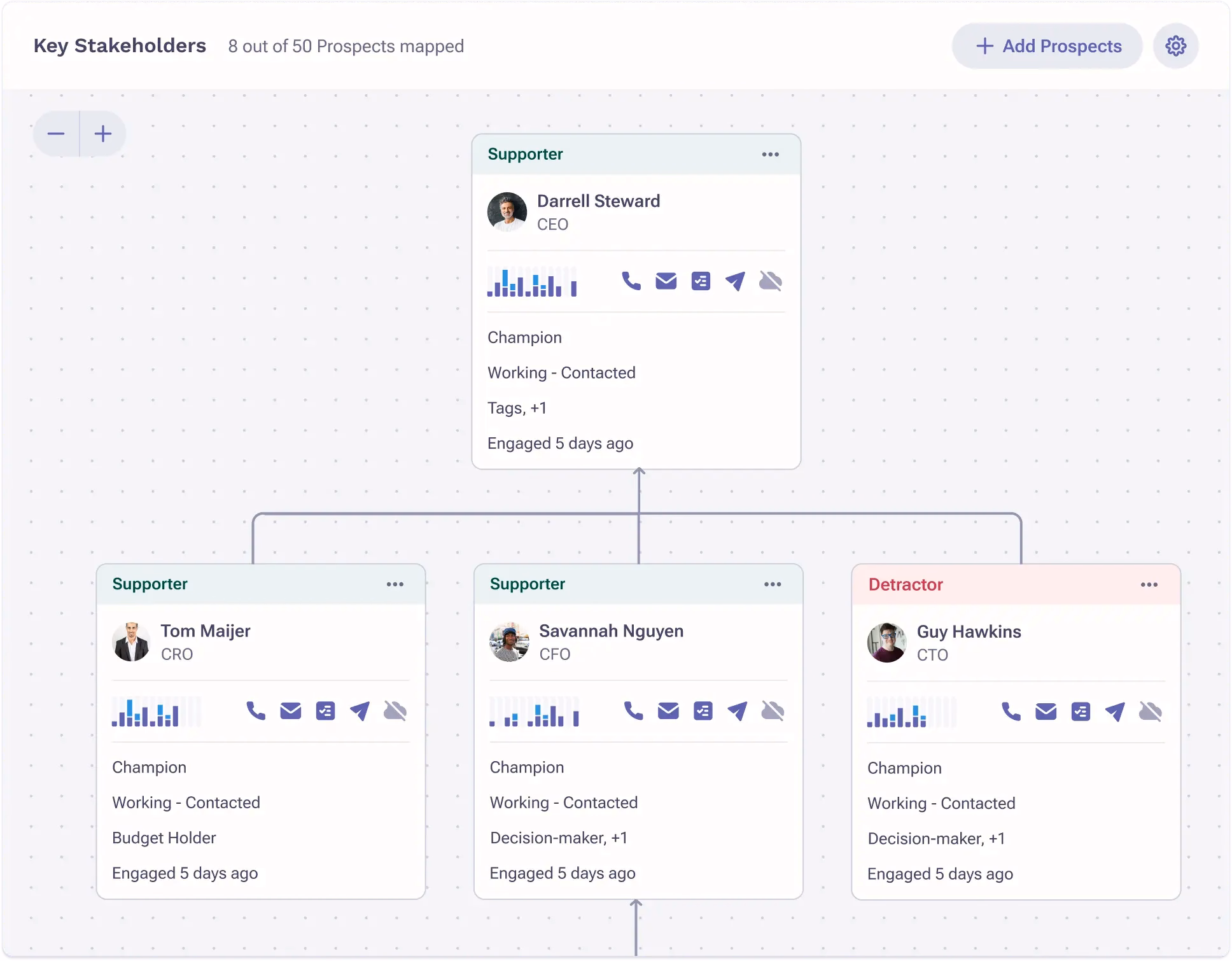Click task checklist icon on Savannah Nguyen's card

pos(703,711)
